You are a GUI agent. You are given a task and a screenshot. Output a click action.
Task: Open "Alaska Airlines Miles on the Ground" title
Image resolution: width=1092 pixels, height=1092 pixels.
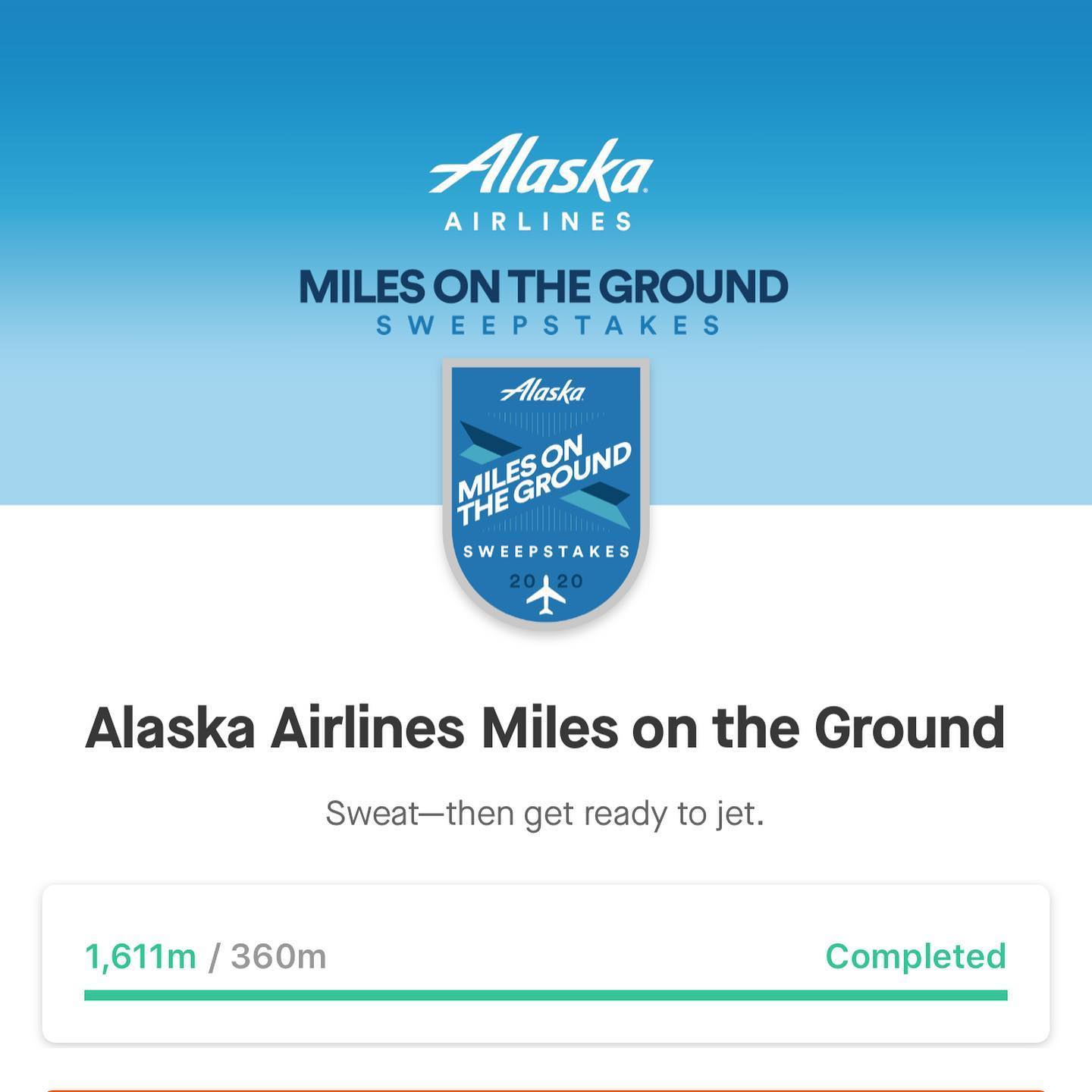[545, 728]
